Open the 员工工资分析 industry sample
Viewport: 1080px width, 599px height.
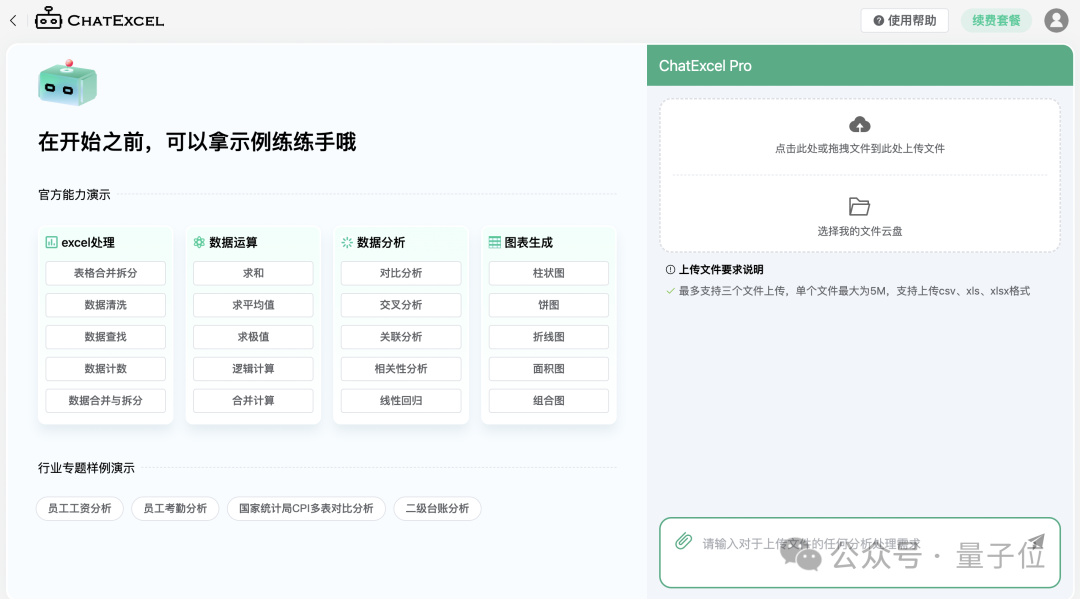pos(79,509)
